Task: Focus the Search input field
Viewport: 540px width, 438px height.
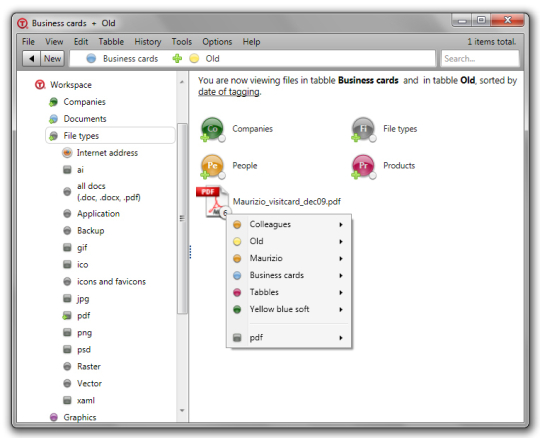Action: pos(480,59)
